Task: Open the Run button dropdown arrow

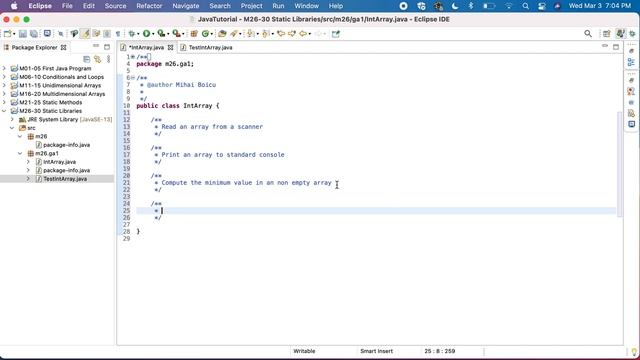Action: pyautogui.click(x=153, y=34)
